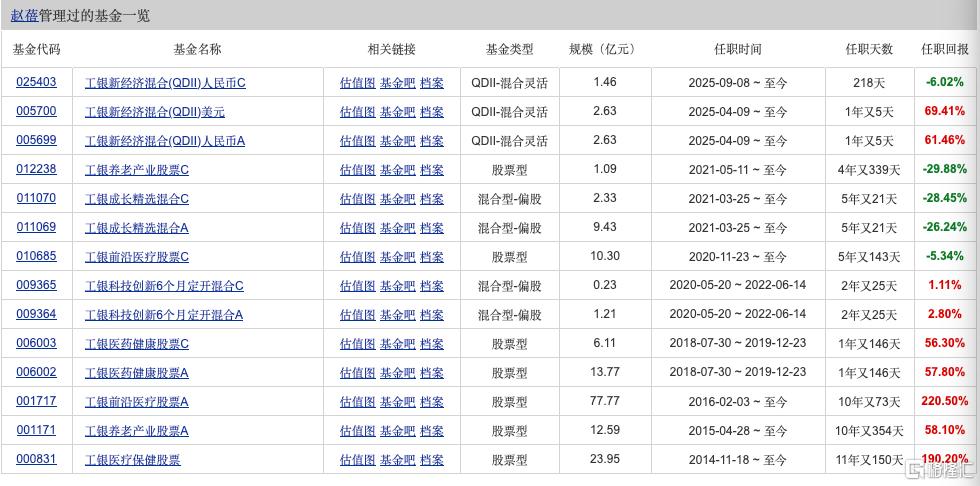
Task: Open 工银医疗保健股票 fund page
Action: (x=132, y=460)
